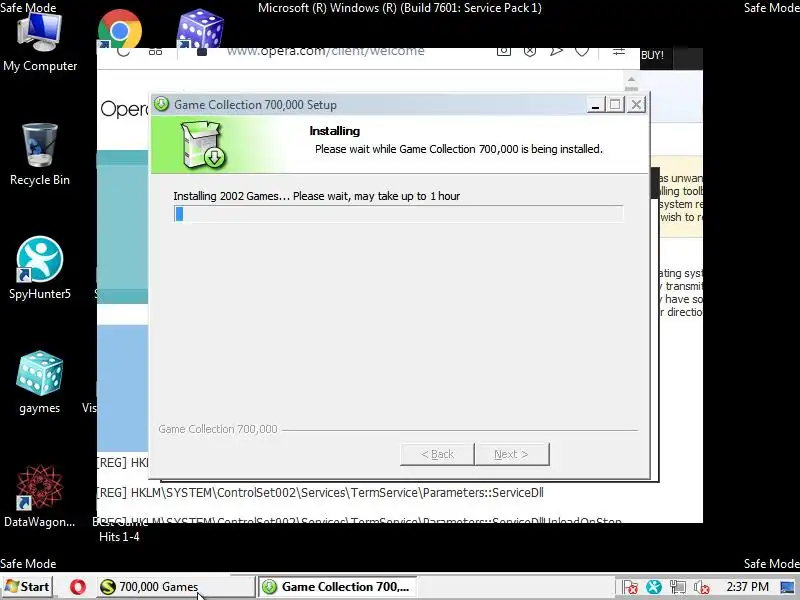Click the volume speaker tray icon

702,587
